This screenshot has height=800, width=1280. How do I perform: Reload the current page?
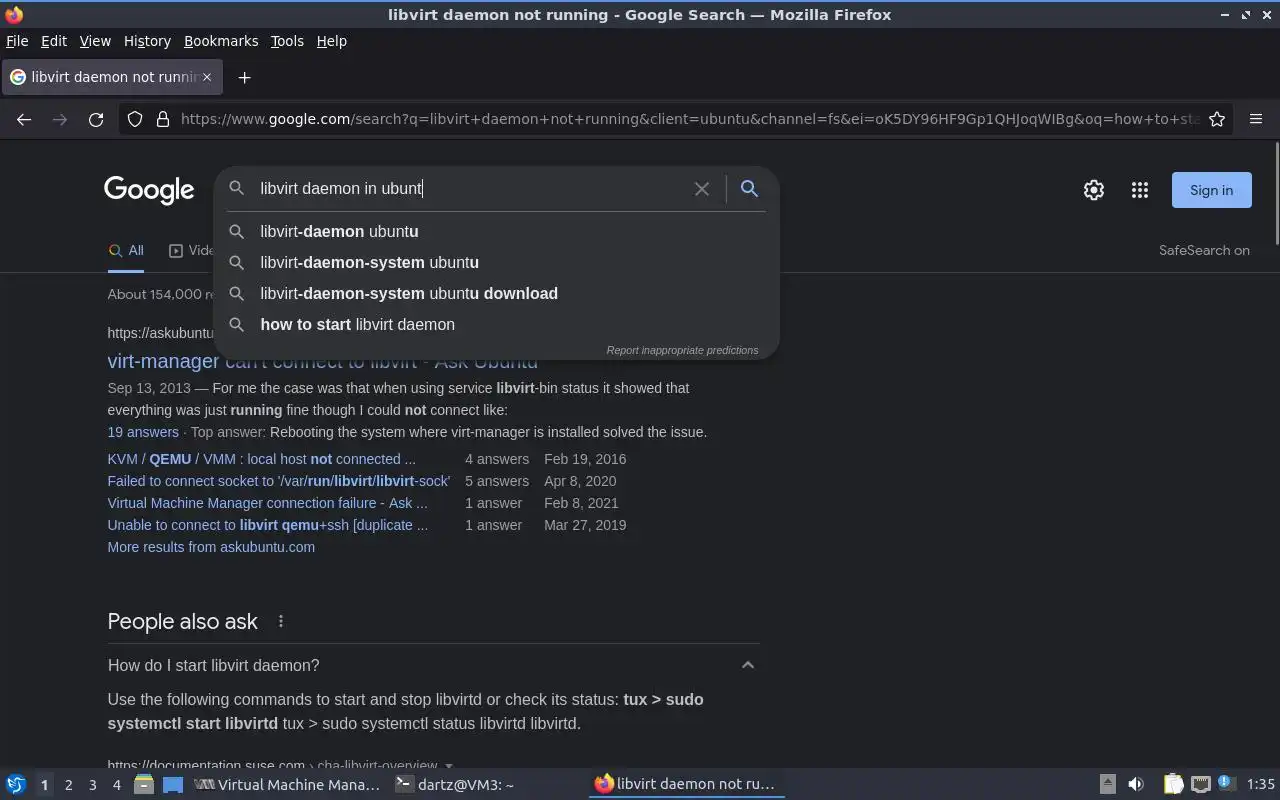click(x=96, y=119)
